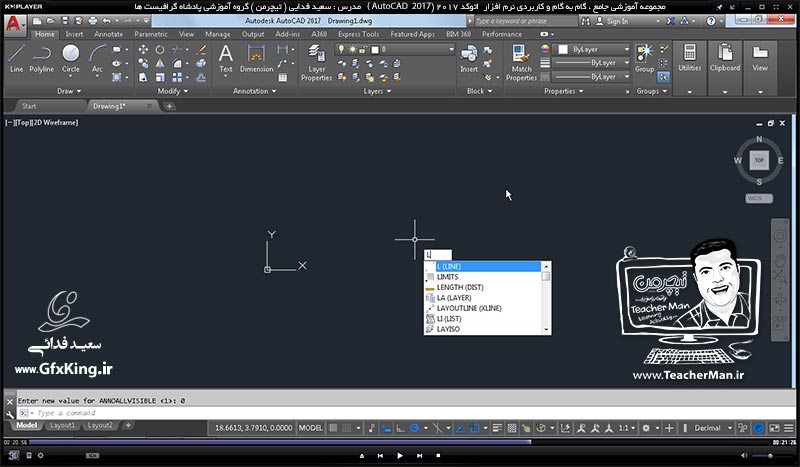Select the Dimension tool
The width and height of the screenshot is (800, 467).
(256, 59)
